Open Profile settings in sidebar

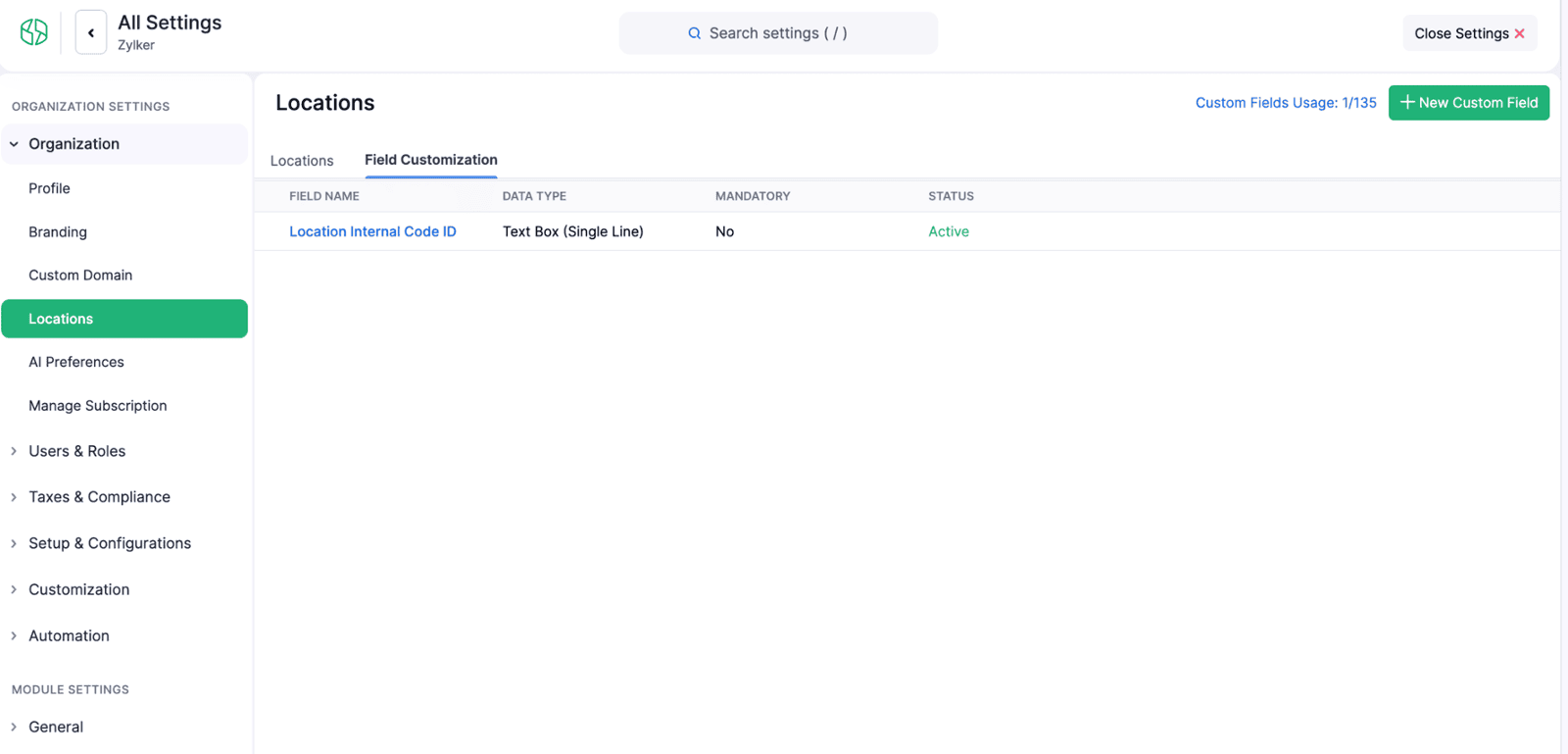pyautogui.click(x=49, y=188)
